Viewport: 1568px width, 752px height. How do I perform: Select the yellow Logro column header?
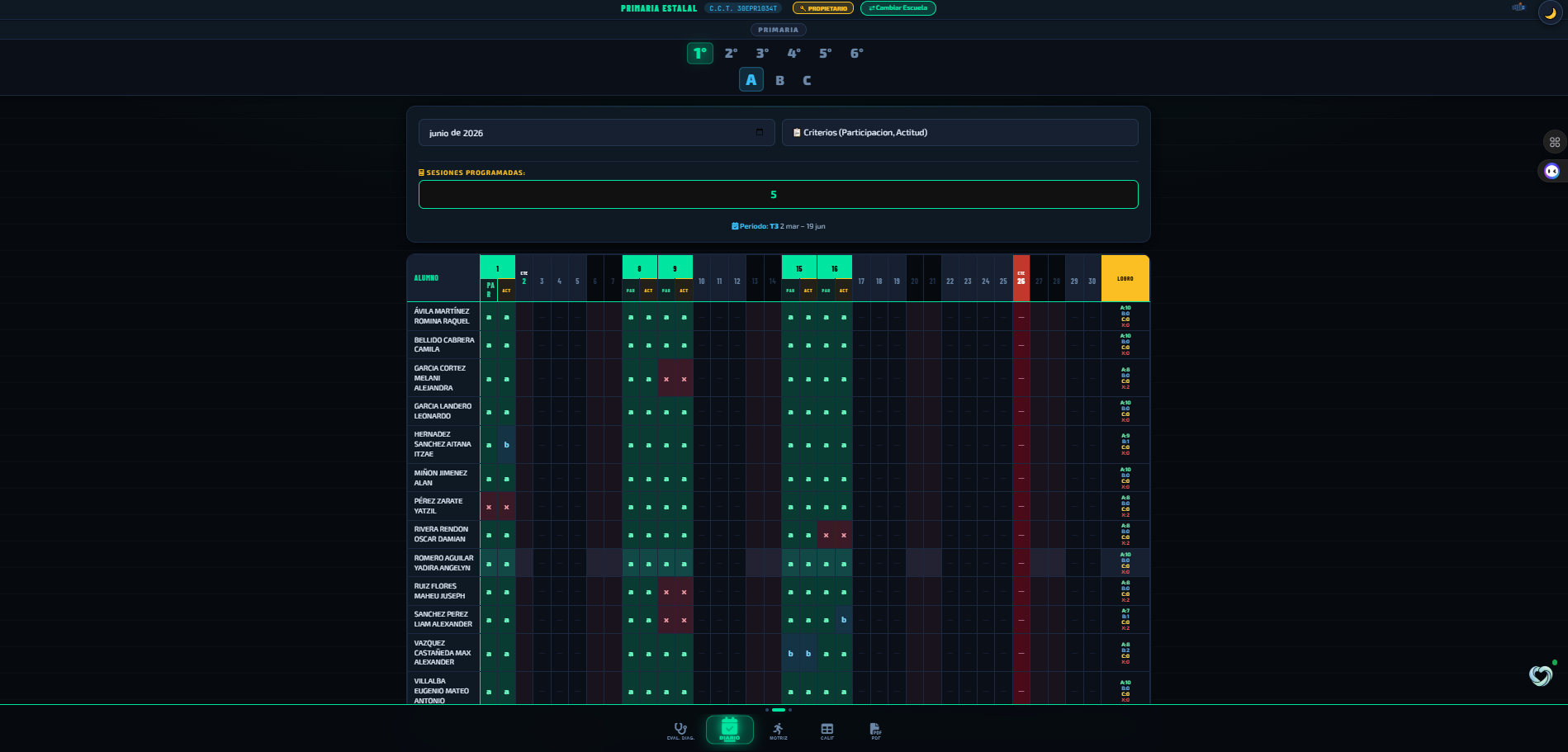(x=1125, y=279)
